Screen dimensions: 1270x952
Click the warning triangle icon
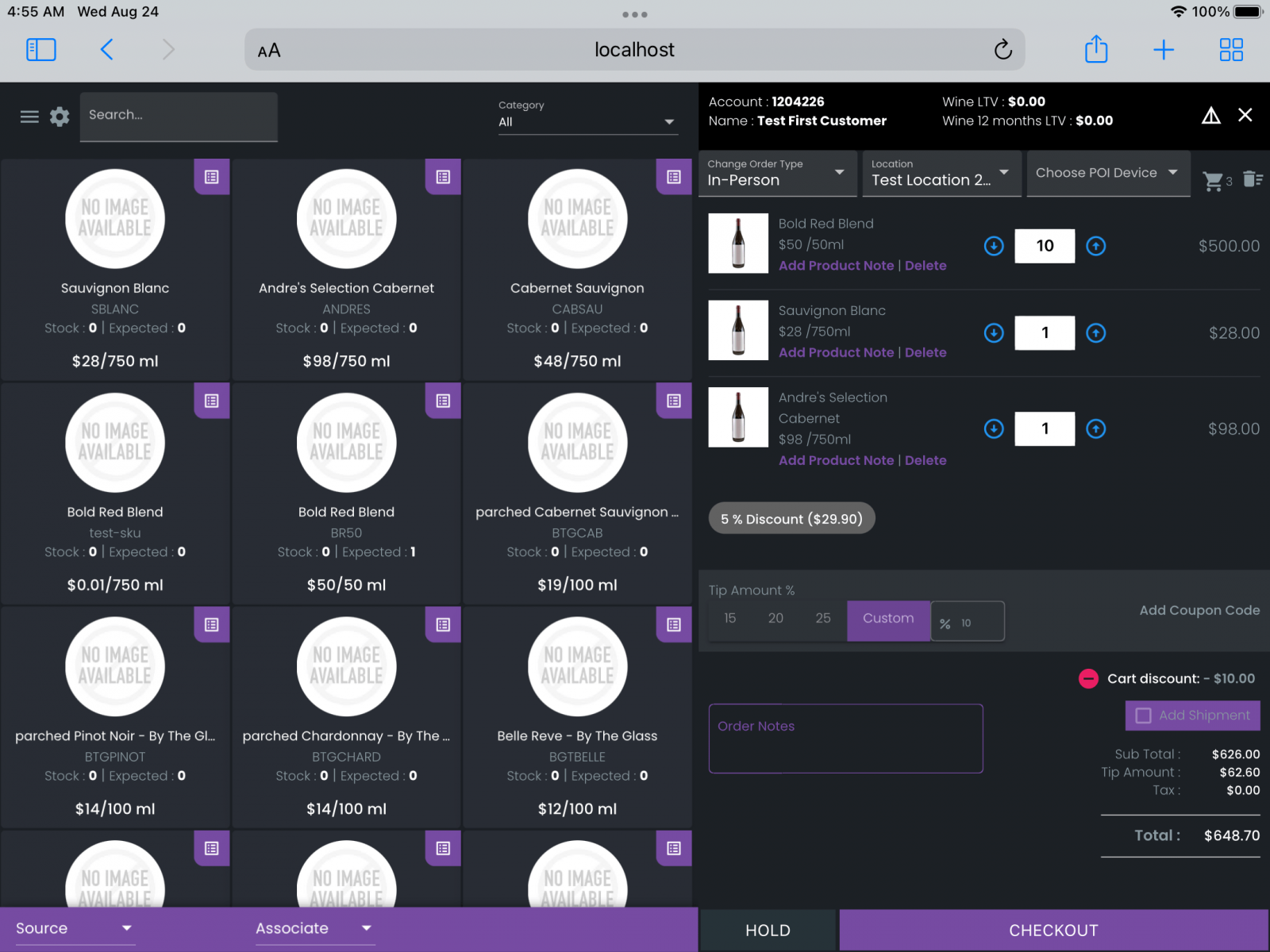(x=1211, y=116)
